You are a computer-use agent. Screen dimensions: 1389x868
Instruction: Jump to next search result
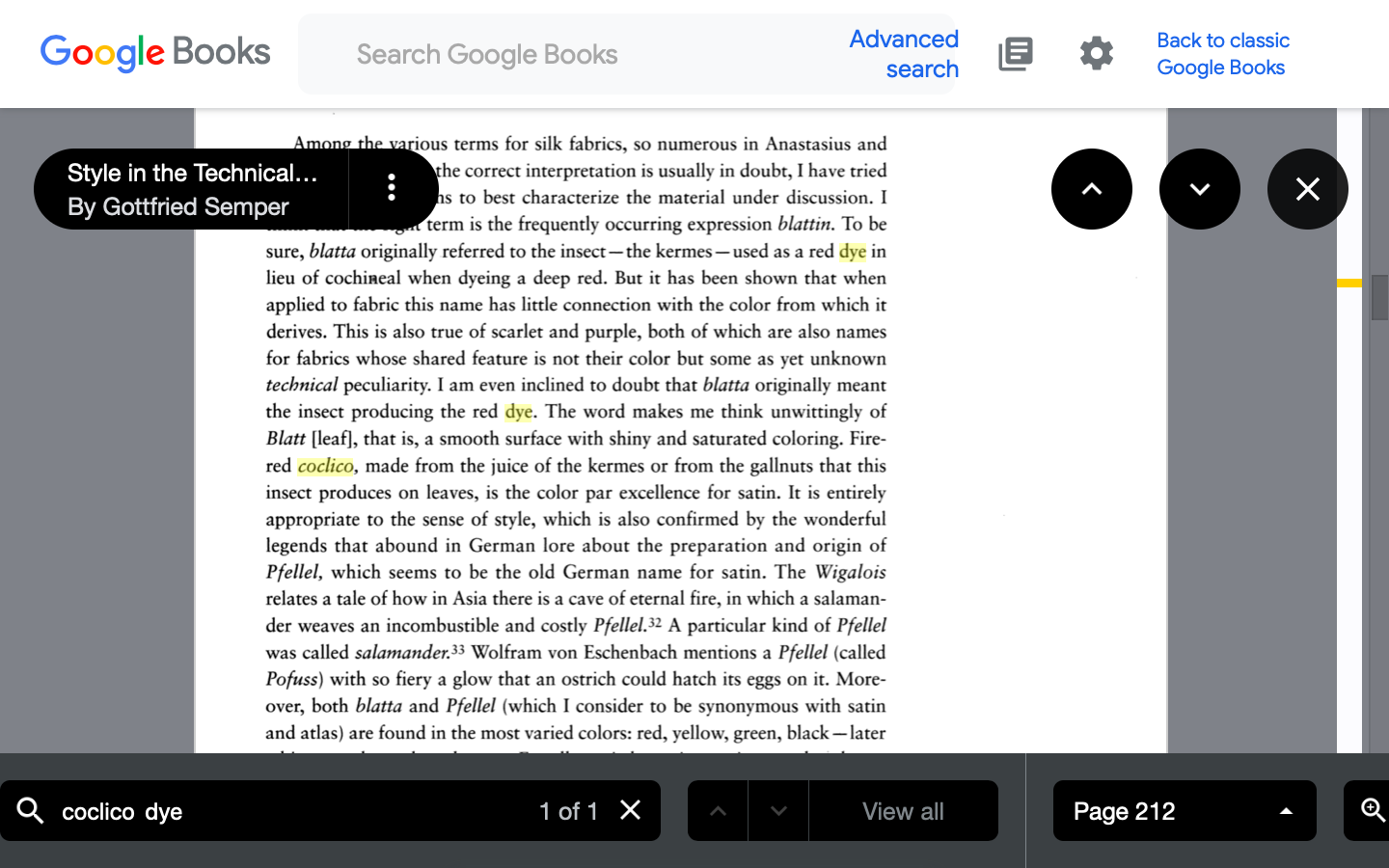[x=778, y=811]
